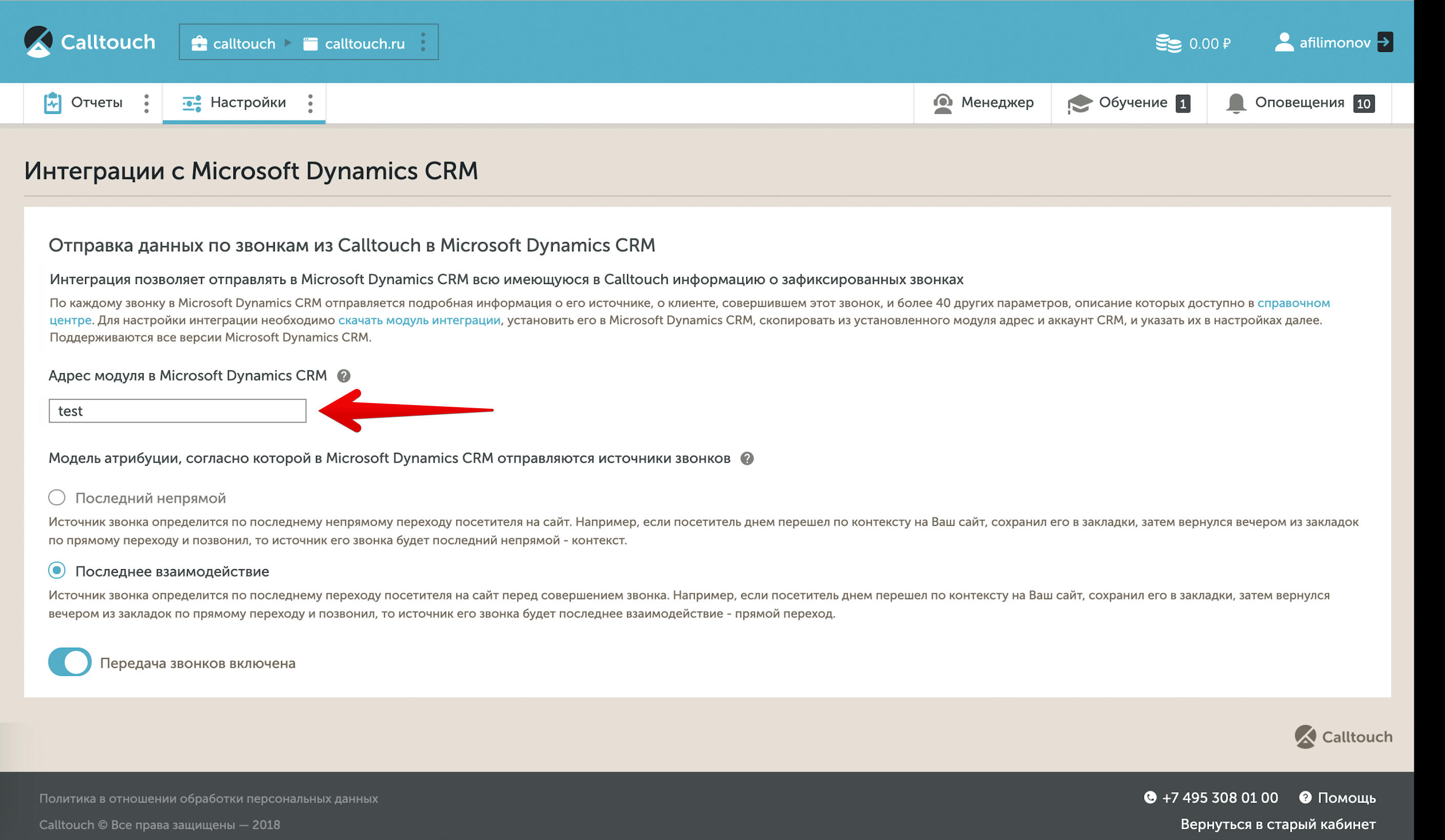Image resolution: width=1445 pixels, height=840 pixels.
Task: Click the Оповещения bell icon
Action: [1236, 103]
